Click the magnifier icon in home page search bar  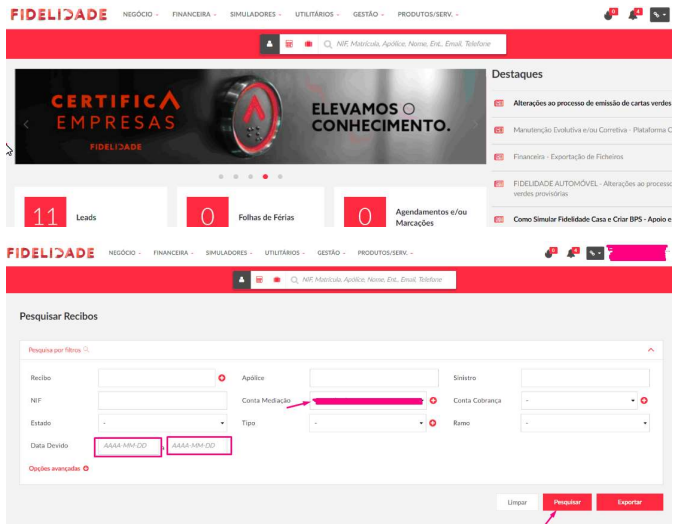[x=328, y=44]
